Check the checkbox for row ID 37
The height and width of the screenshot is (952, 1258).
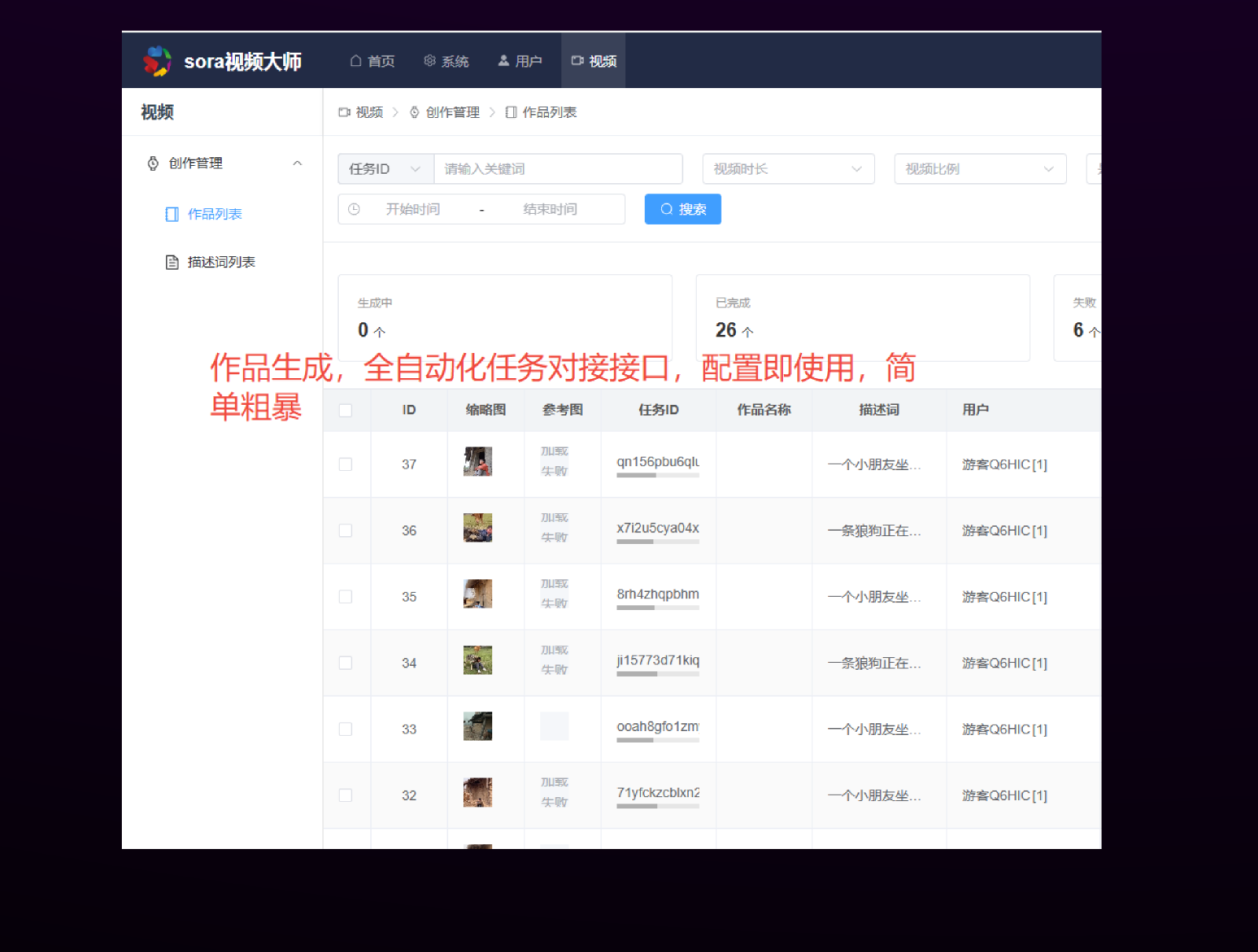(346, 464)
